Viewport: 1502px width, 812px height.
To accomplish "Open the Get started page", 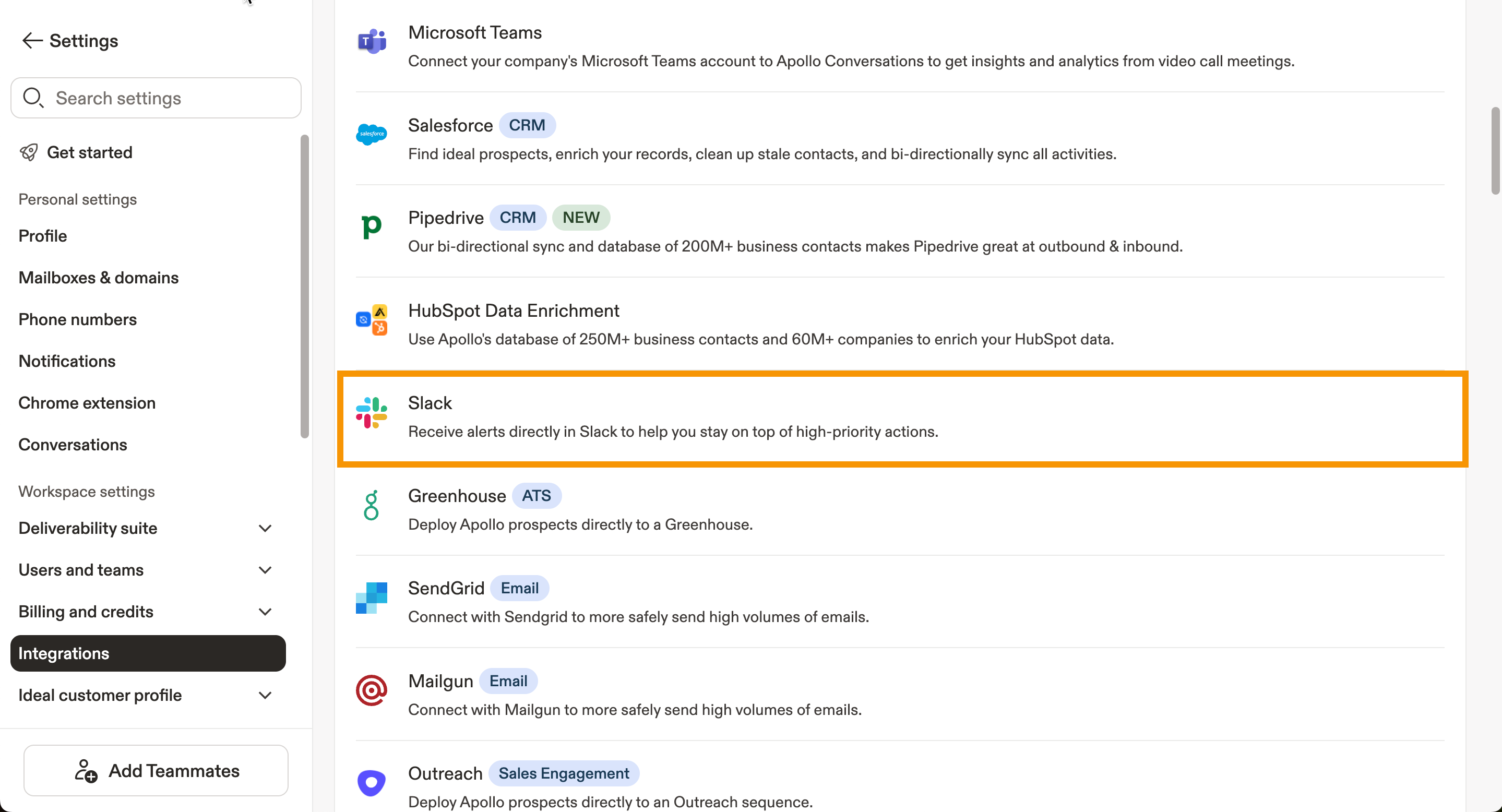I will (89, 152).
